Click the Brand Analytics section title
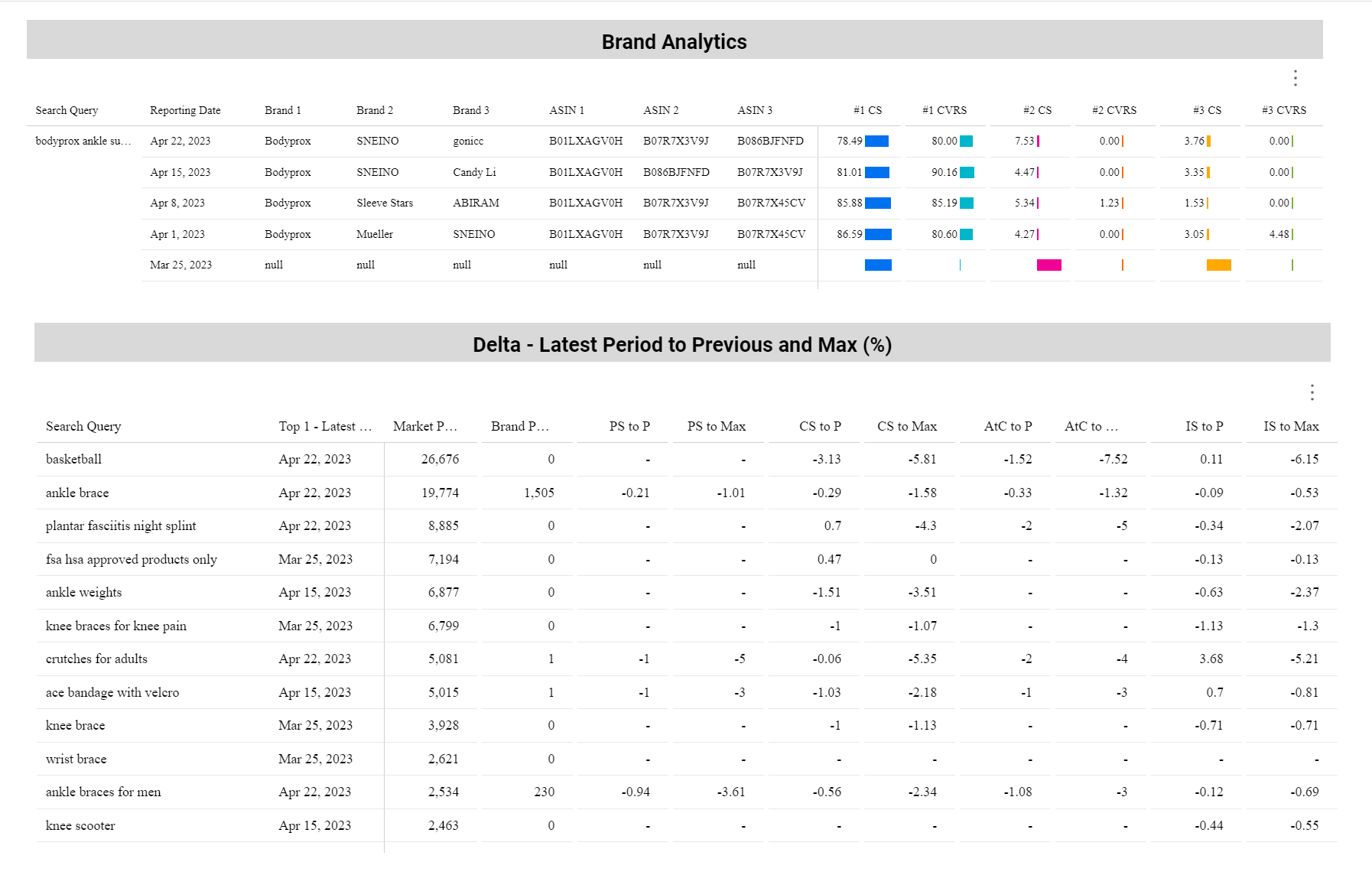 pyautogui.click(x=674, y=41)
